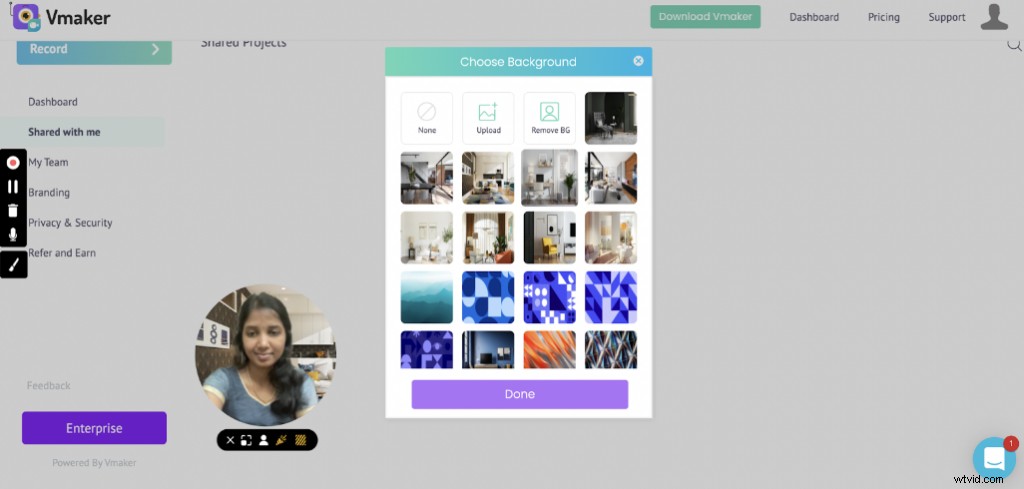
Task: Open Pricing page link
Action: (884, 18)
